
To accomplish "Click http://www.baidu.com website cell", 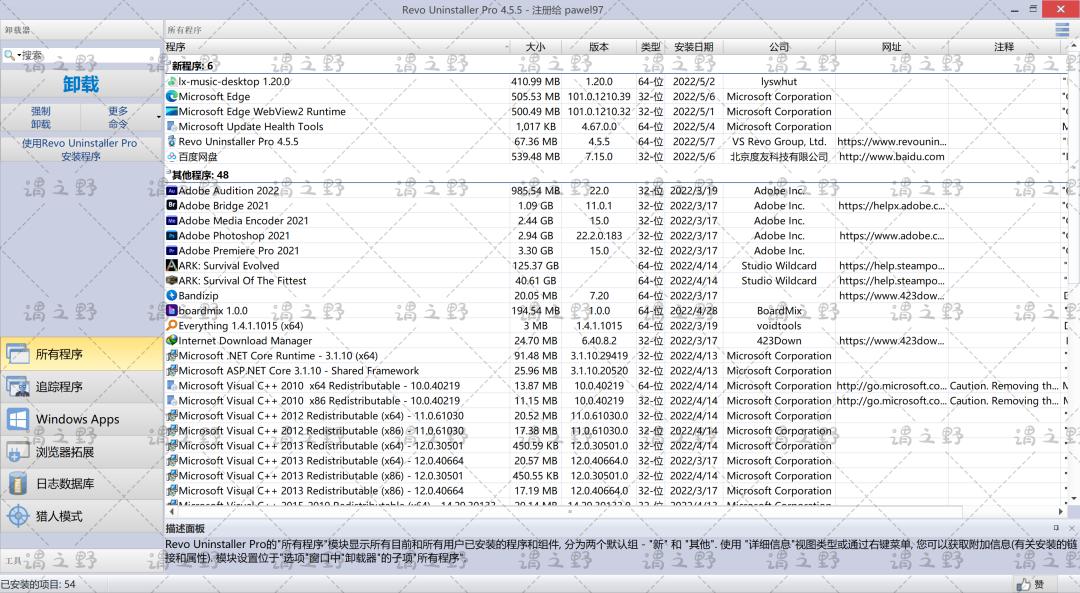I will click(891, 156).
